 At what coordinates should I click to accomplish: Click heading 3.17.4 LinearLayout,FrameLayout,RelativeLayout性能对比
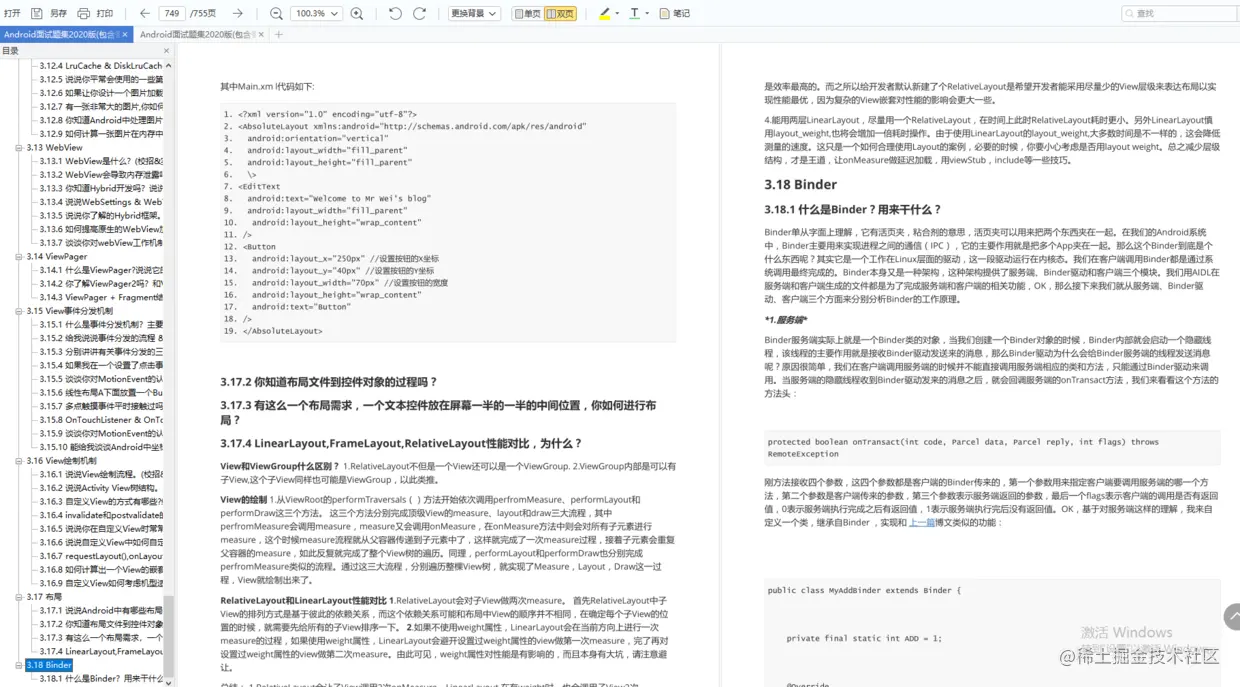coord(401,443)
